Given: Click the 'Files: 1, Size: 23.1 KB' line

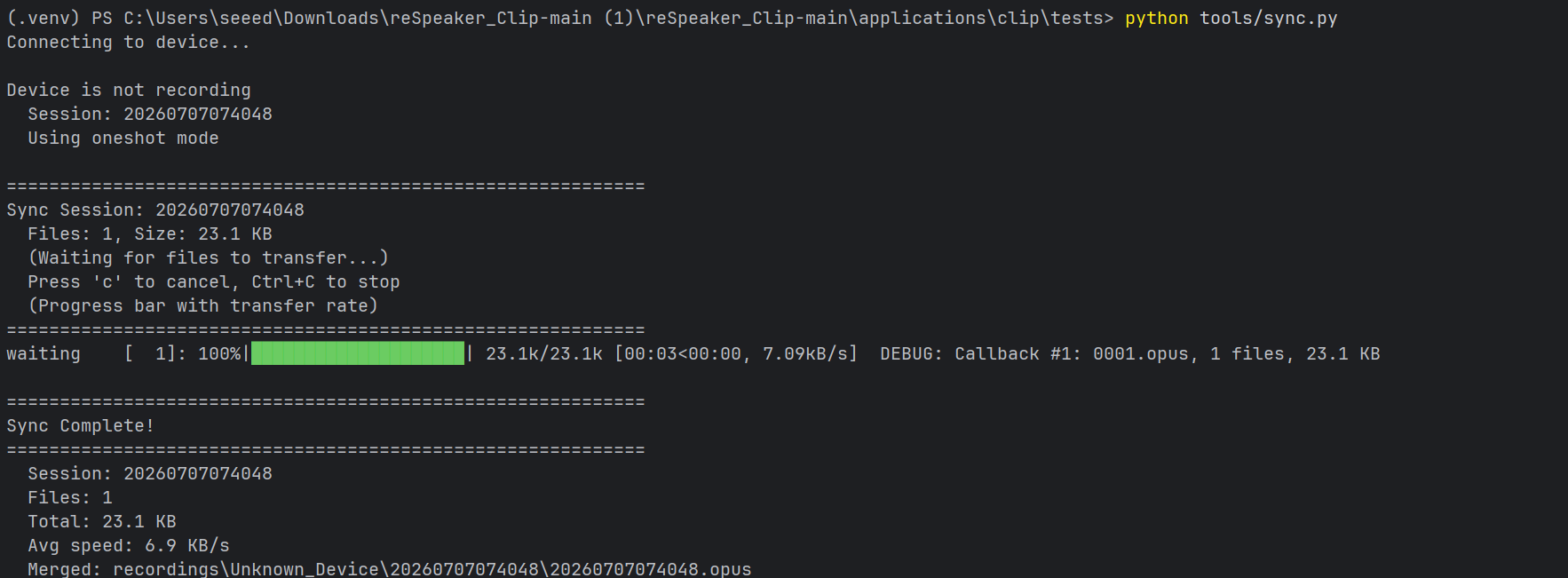Looking at the screenshot, I should (150, 234).
